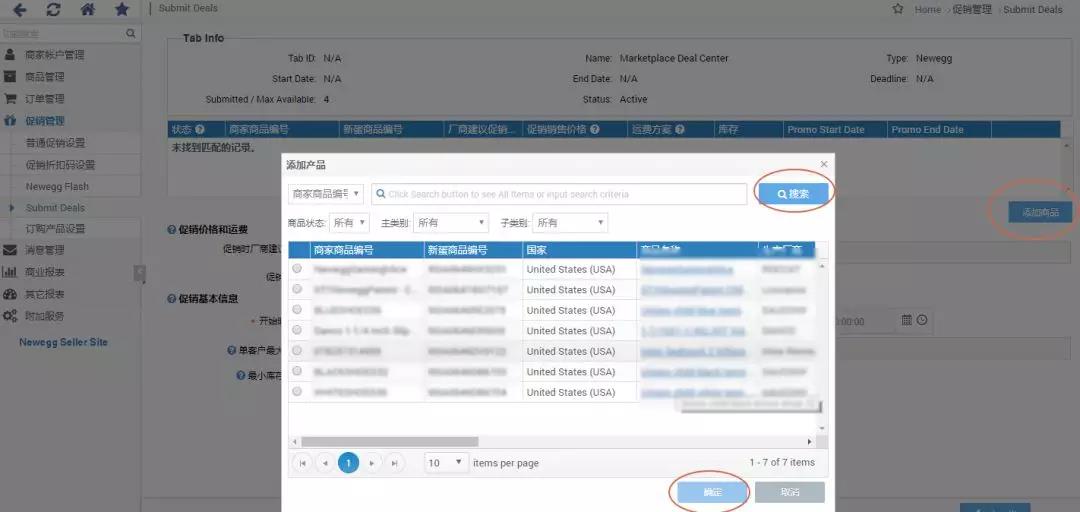The image size is (1080, 512).
Task: Close the 添加产品 dialog with X
Action: [824, 164]
